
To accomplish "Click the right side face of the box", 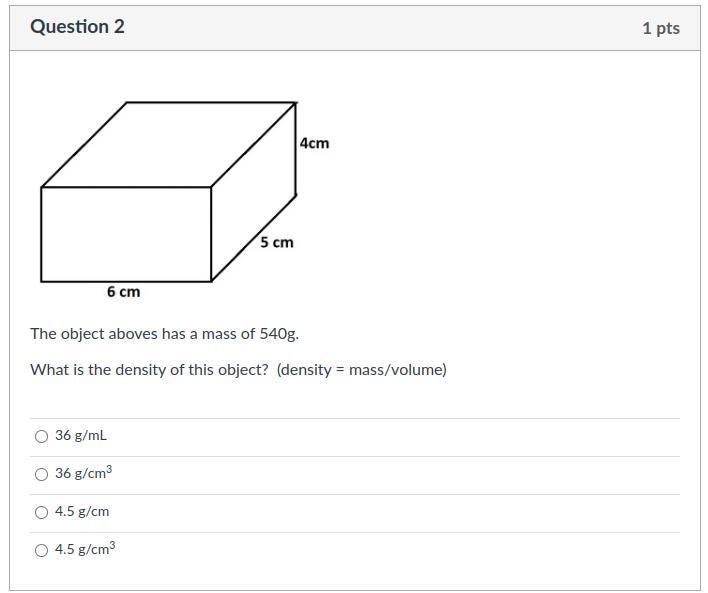I will [x=254, y=192].
